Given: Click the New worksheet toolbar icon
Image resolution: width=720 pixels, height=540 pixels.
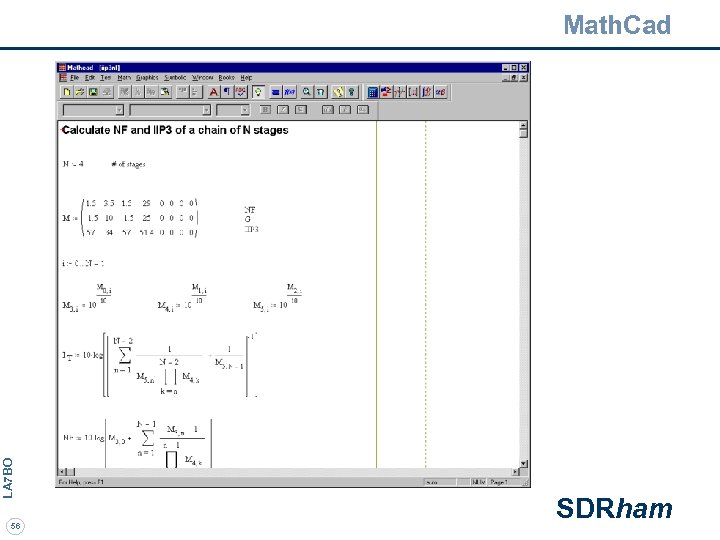Looking at the screenshot, I should [67, 92].
